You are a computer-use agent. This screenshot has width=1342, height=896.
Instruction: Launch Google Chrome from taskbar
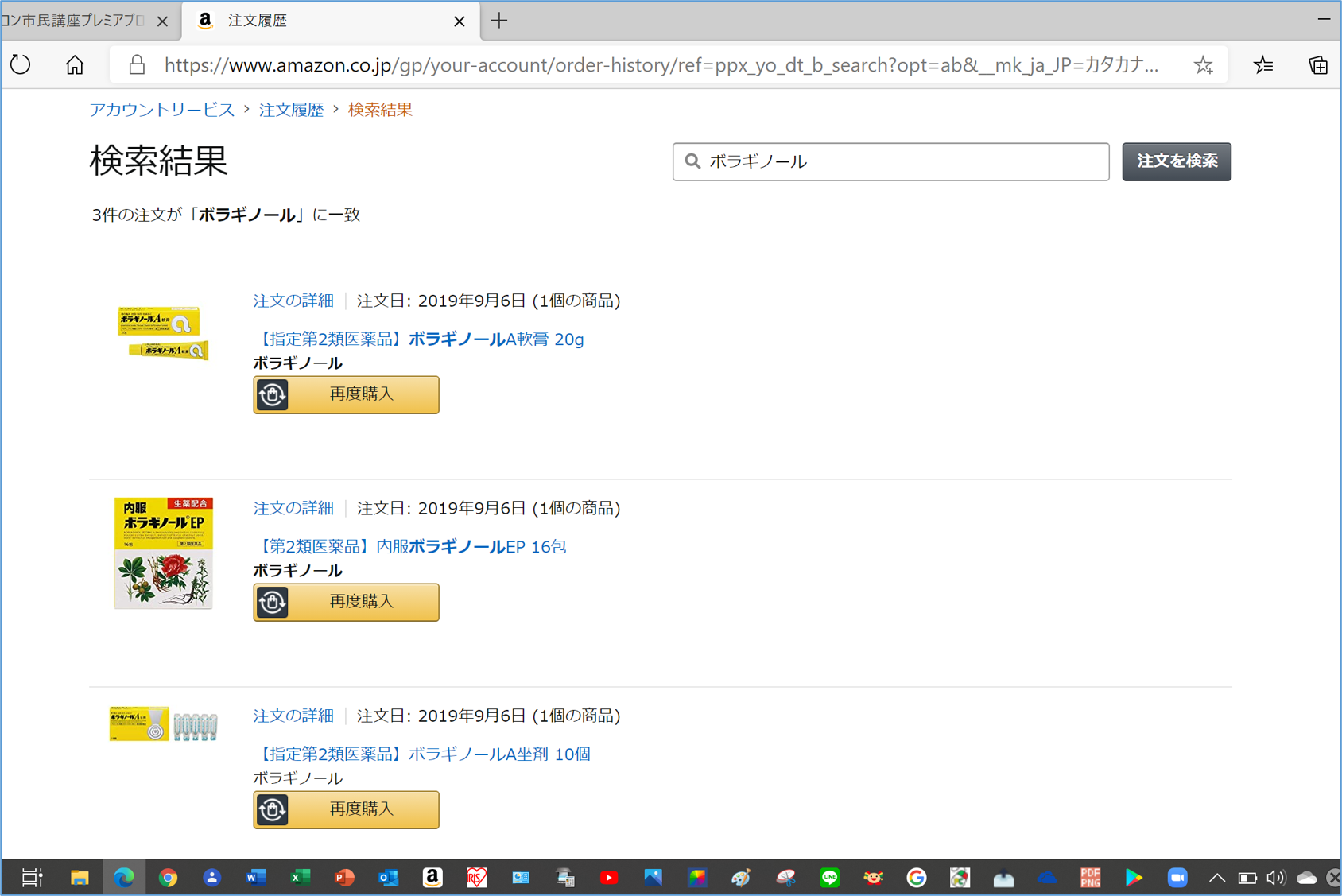coord(168,878)
